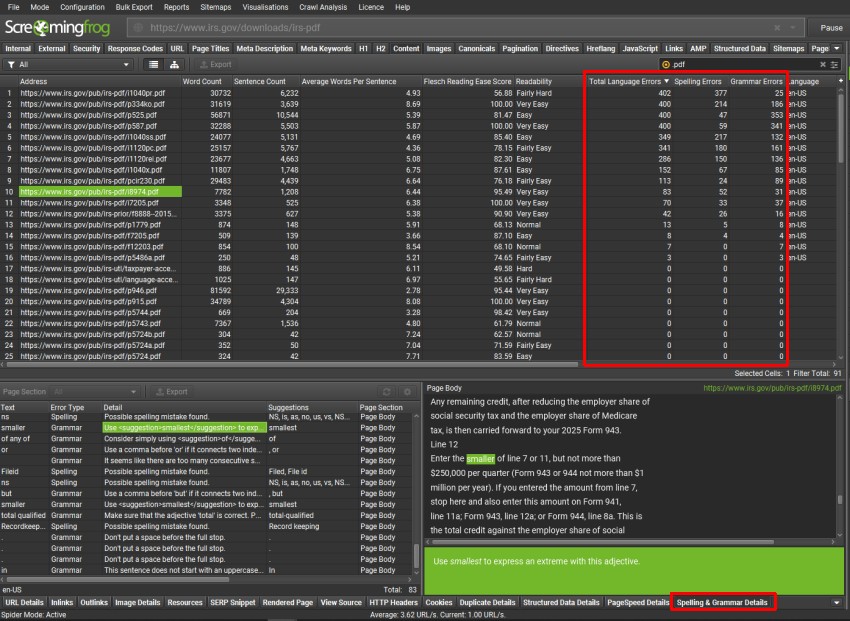Refresh the spelling details panel
The height and width of the screenshot is (621, 850).
(387, 391)
